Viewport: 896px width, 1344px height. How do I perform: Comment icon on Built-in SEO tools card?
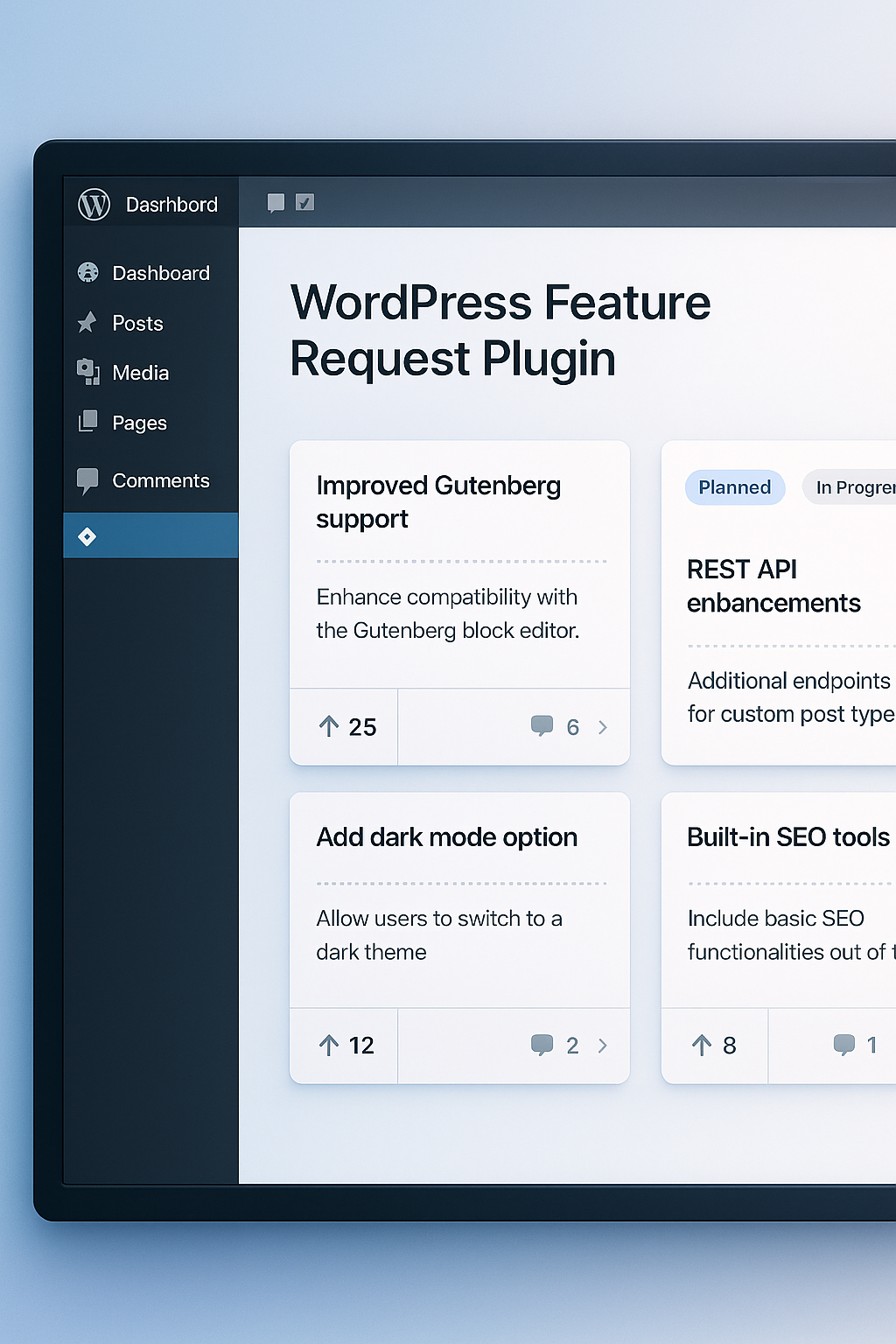[x=844, y=1044]
